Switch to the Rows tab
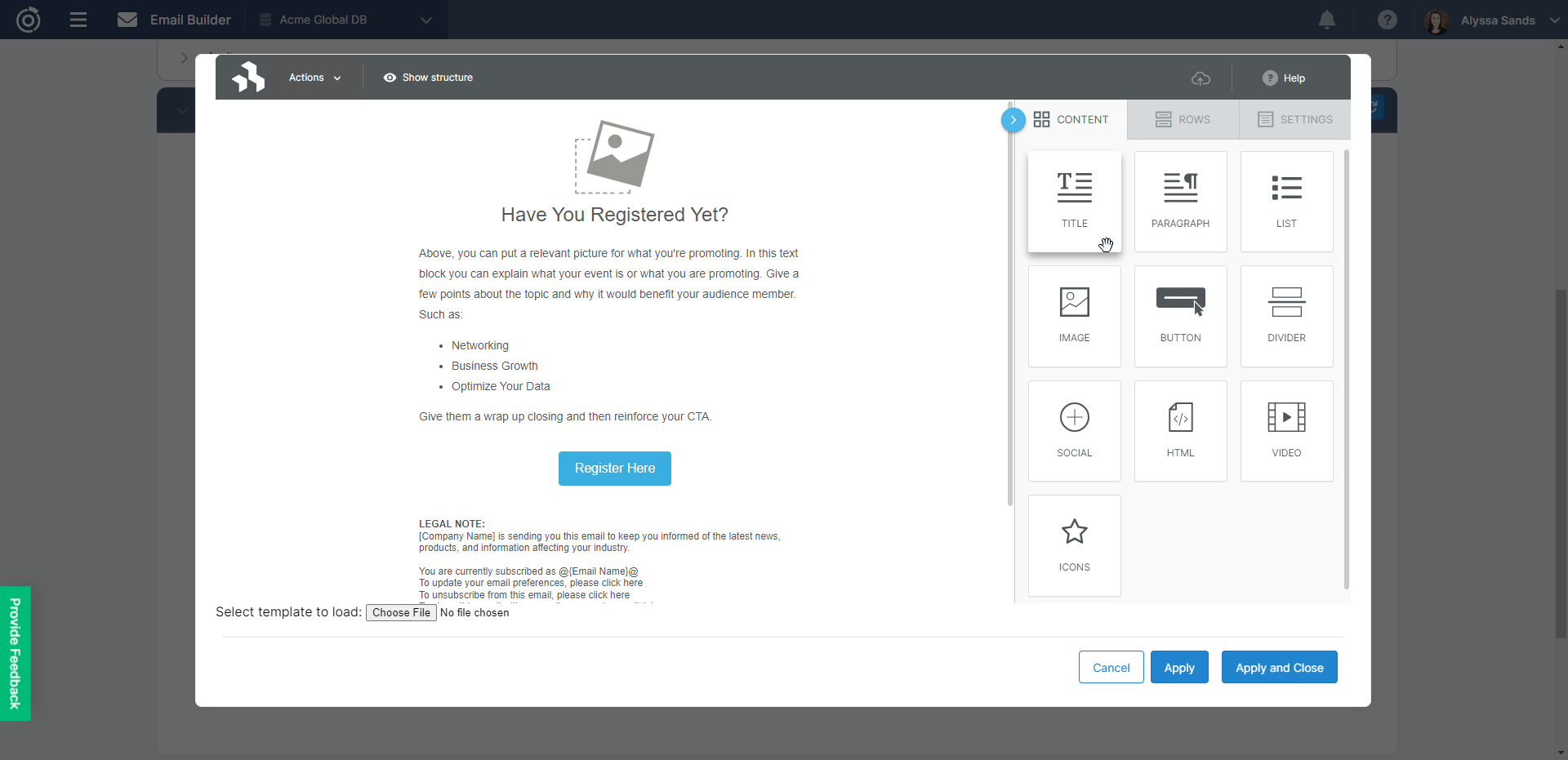 coord(1183,120)
